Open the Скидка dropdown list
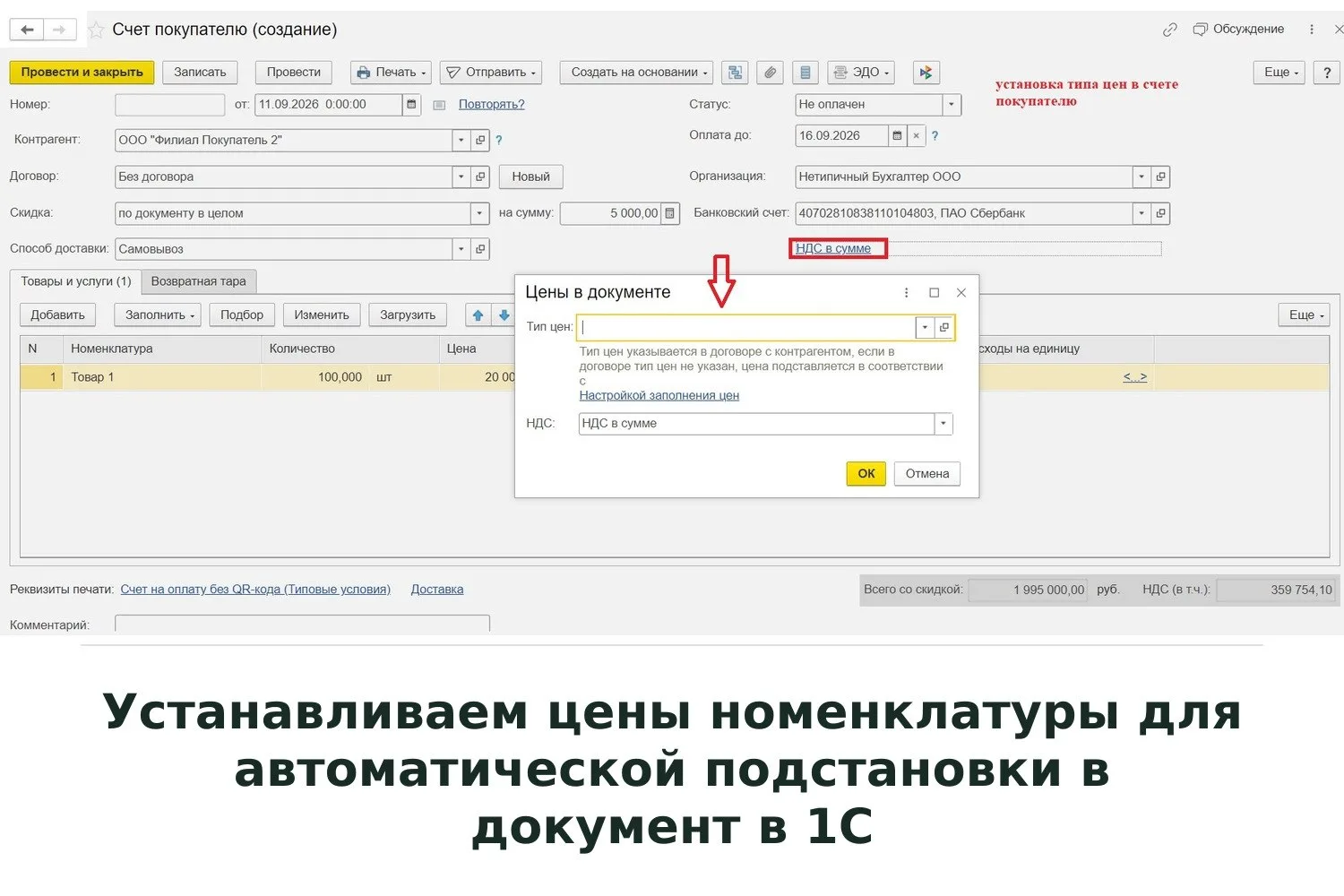This screenshot has height=896, width=1344. tap(479, 213)
